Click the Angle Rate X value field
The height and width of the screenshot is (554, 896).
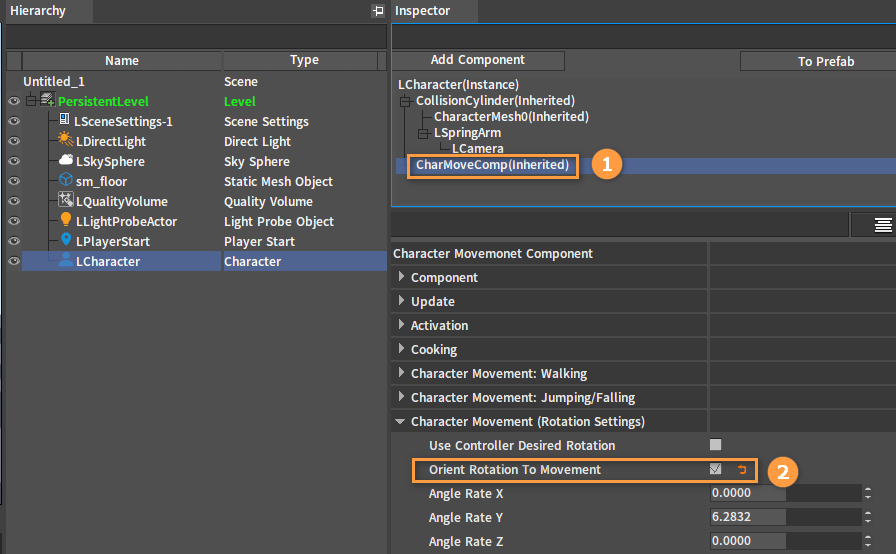pyautogui.click(x=786, y=493)
